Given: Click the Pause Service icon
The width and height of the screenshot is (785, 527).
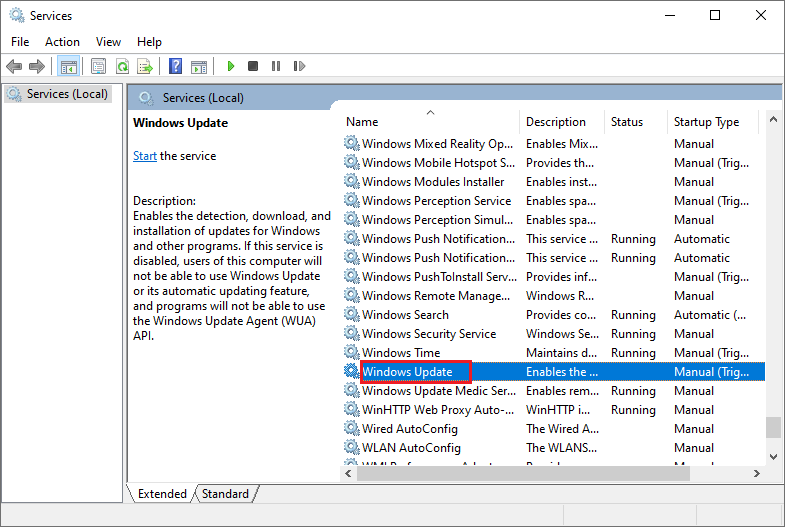Looking at the screenshot, I should 276,66.
